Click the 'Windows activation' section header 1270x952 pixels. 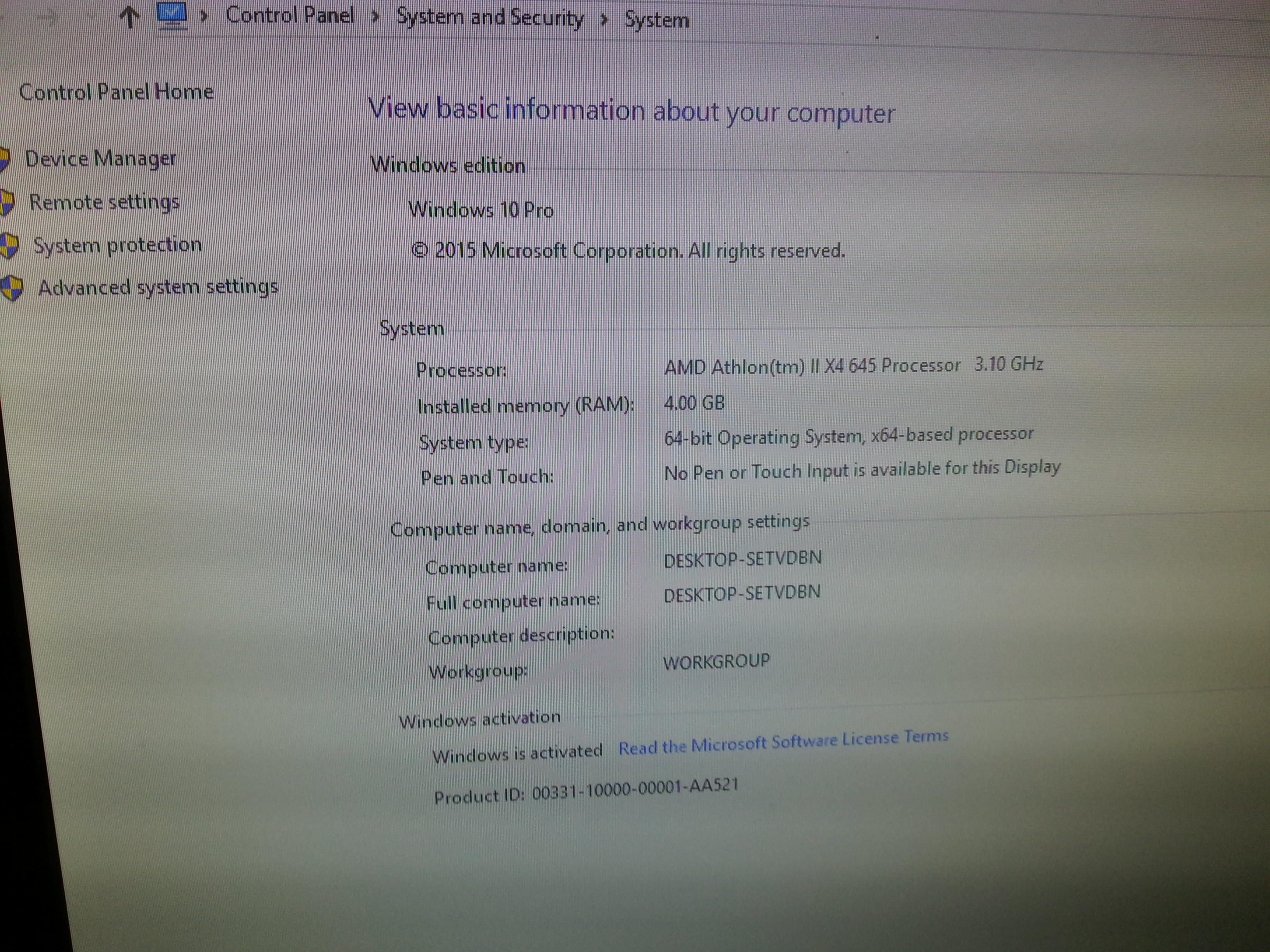(479, 719)
